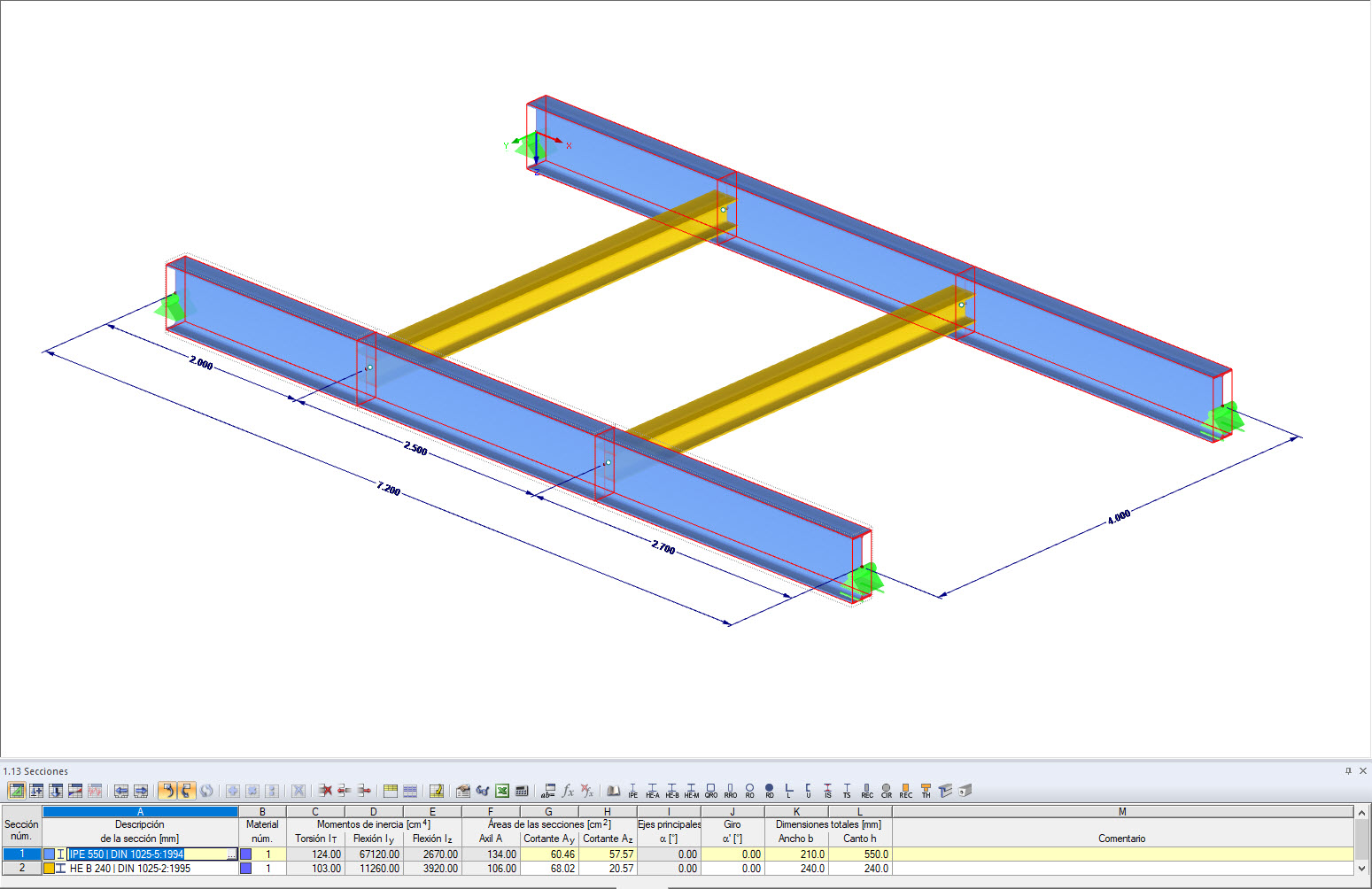Insert a TH cold-formed section
Viewport: 1372px width, 889px height.
click(925, 791)
